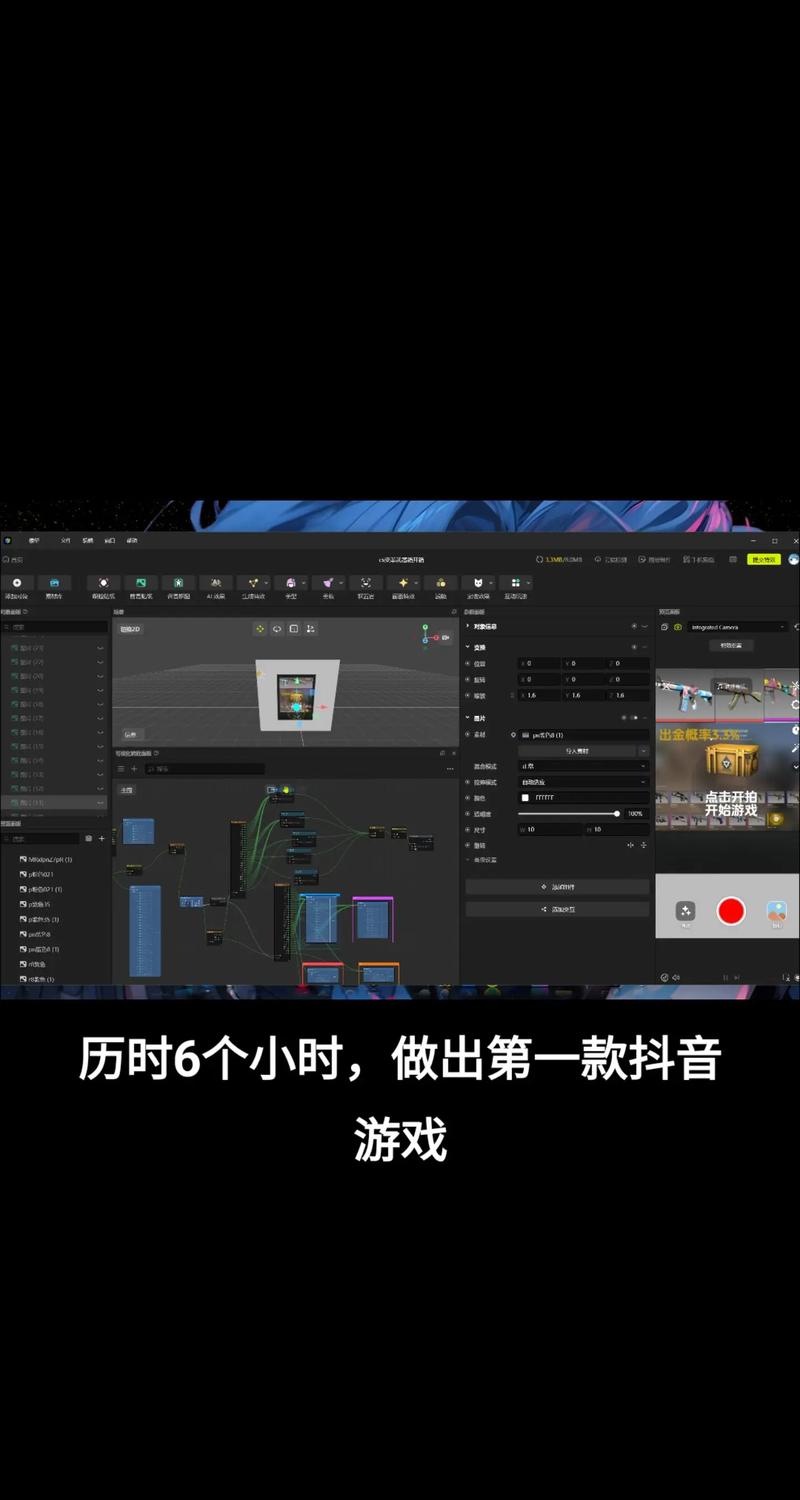Expand the first layer item chevron

pos(100,648)
